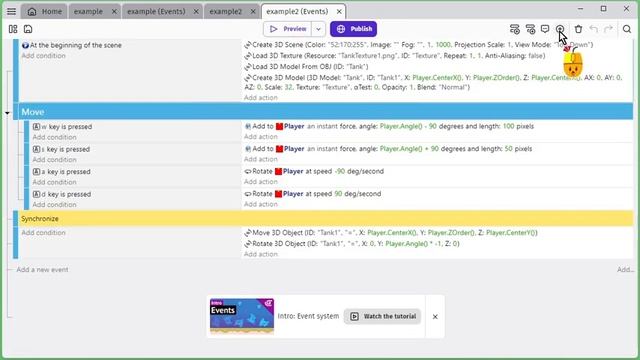Viewport: 640px width, 360px height.
Task: Click the Publish button
Action: (353, 29)
